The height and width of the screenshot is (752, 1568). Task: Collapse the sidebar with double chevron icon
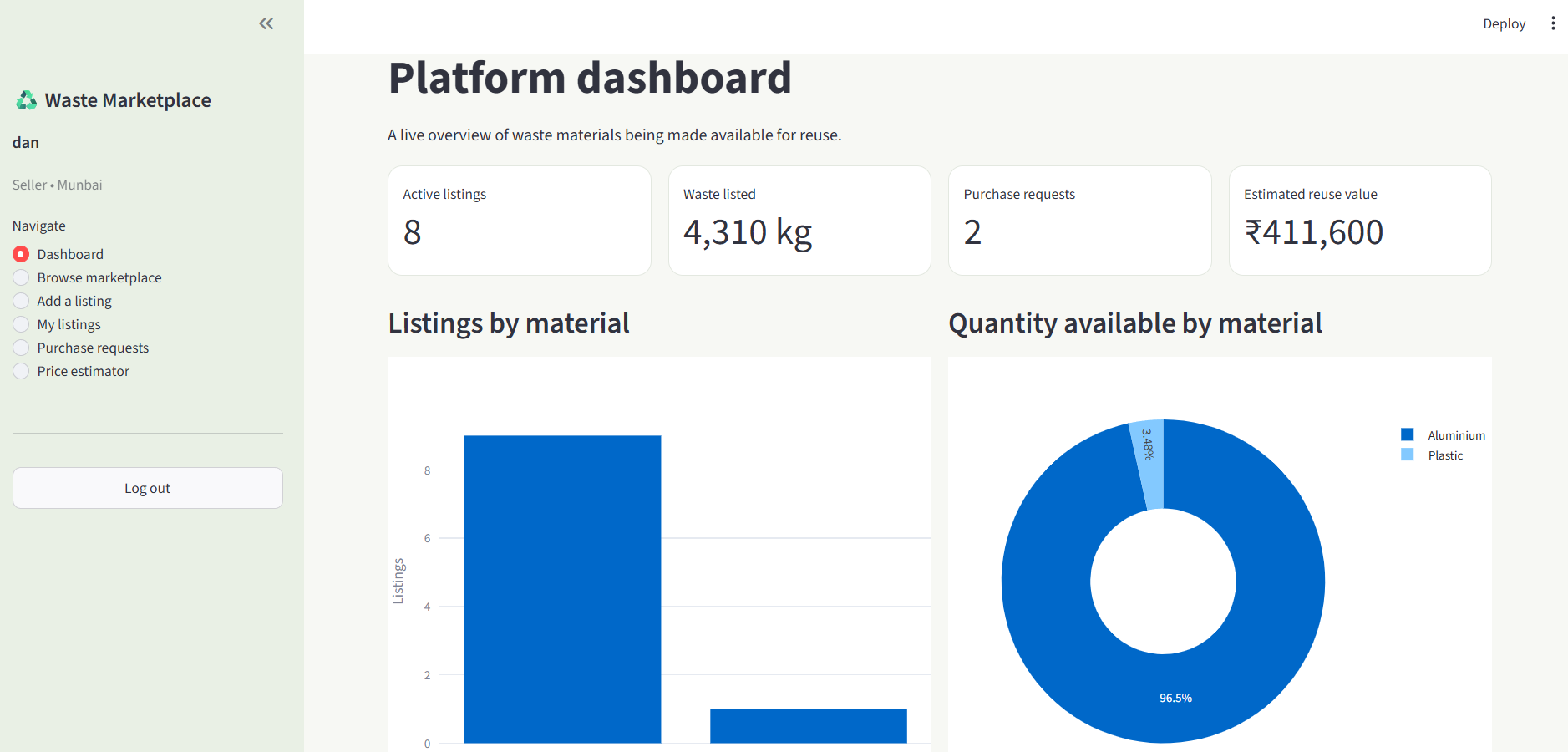(266, 23)
